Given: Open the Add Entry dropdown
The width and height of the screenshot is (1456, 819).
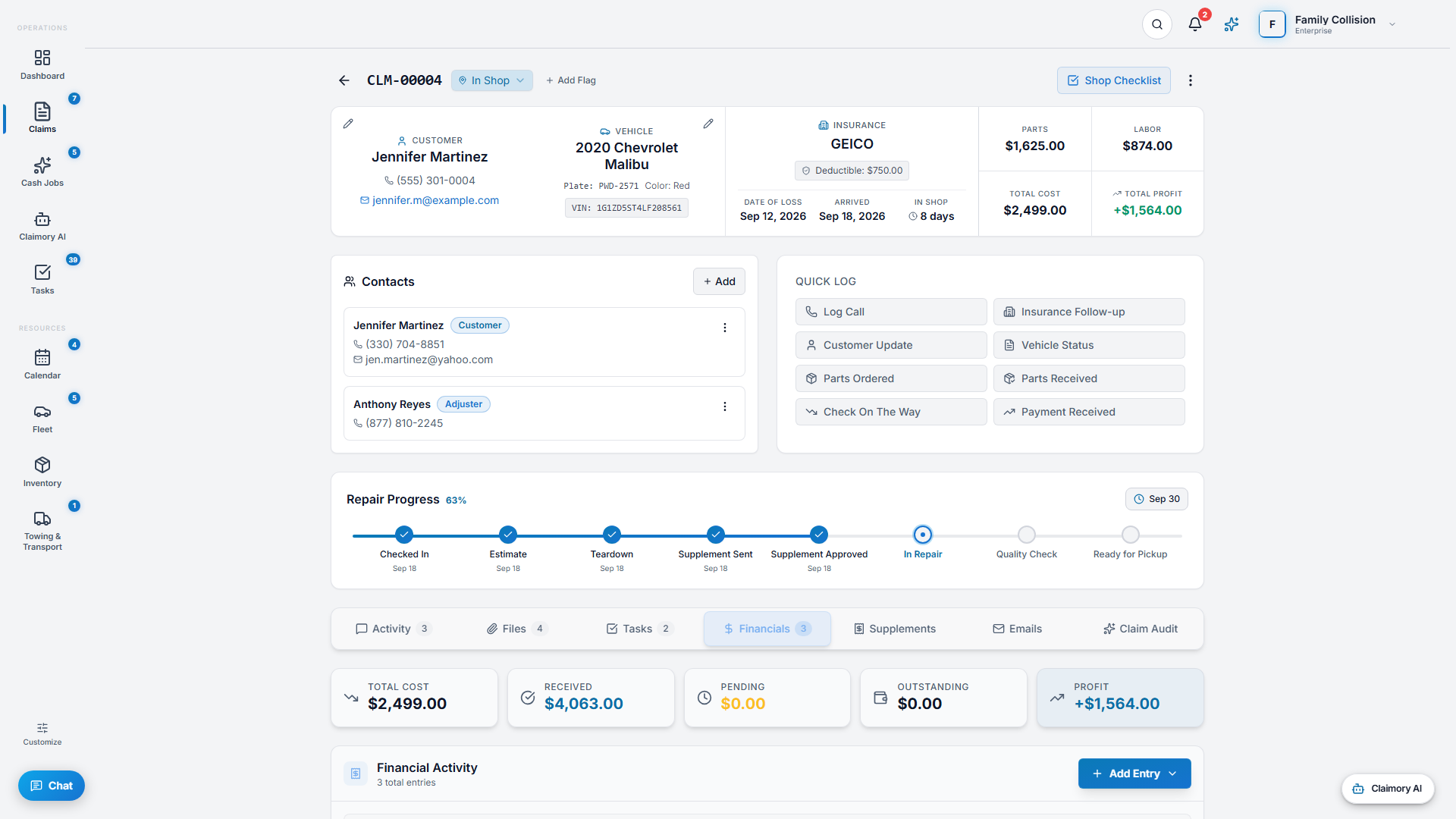Looking at the screenshot, I should click(x=1134, y=773).
